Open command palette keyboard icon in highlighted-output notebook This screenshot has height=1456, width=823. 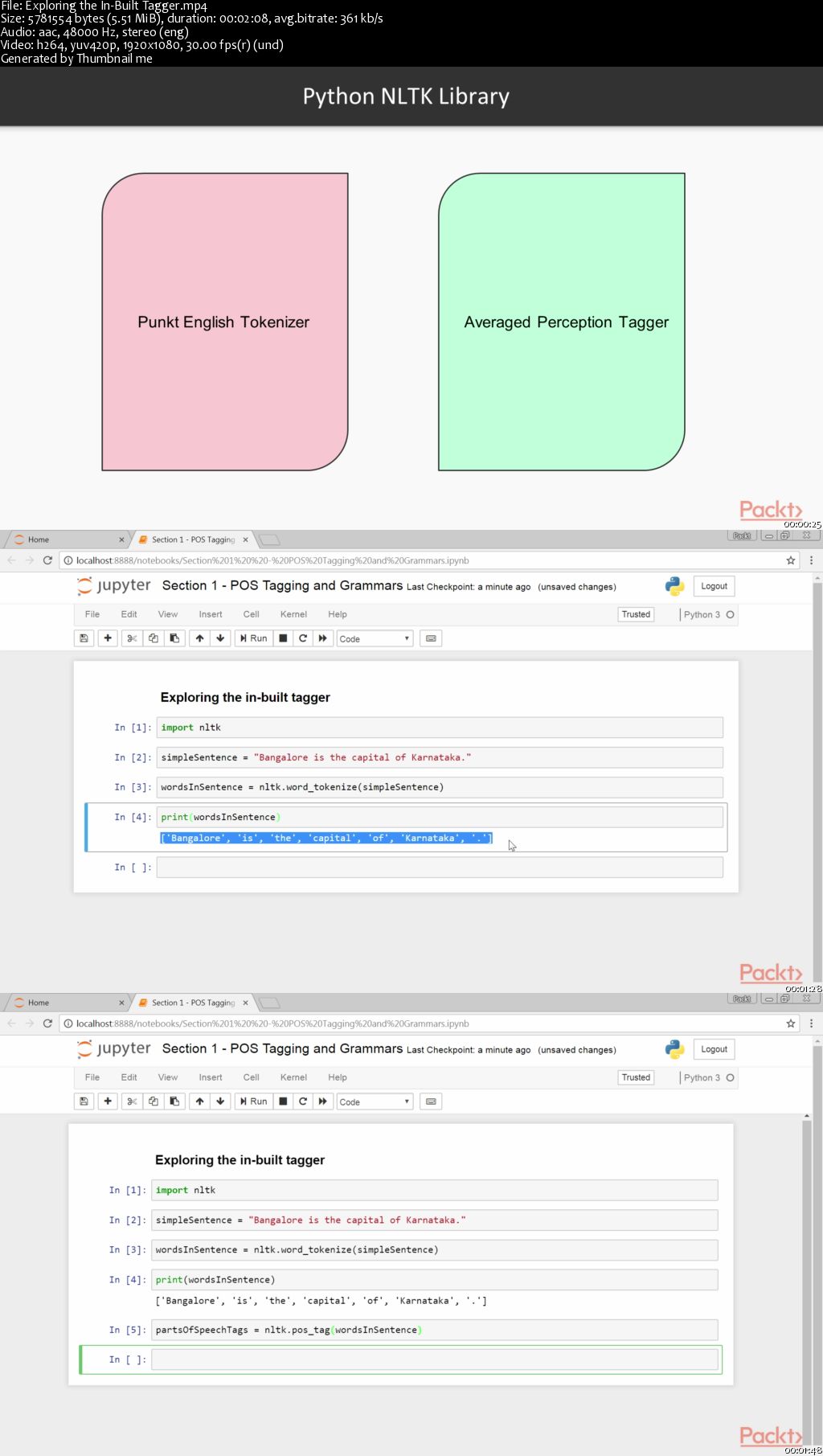[x=431, y=638]
